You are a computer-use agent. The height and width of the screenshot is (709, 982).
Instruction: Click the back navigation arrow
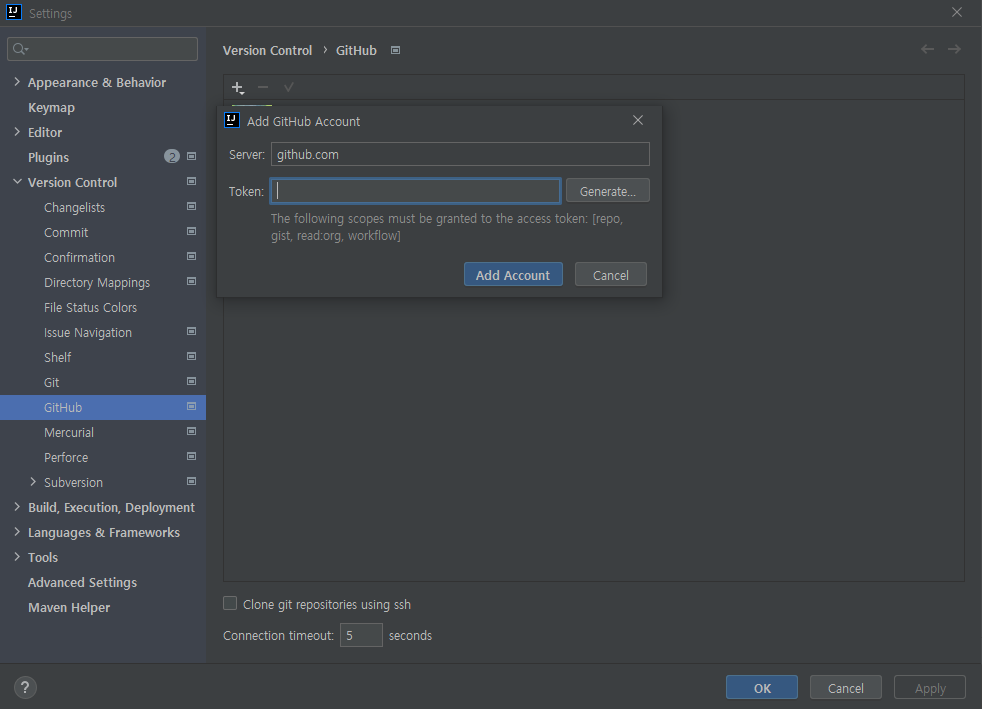point(928,49)
